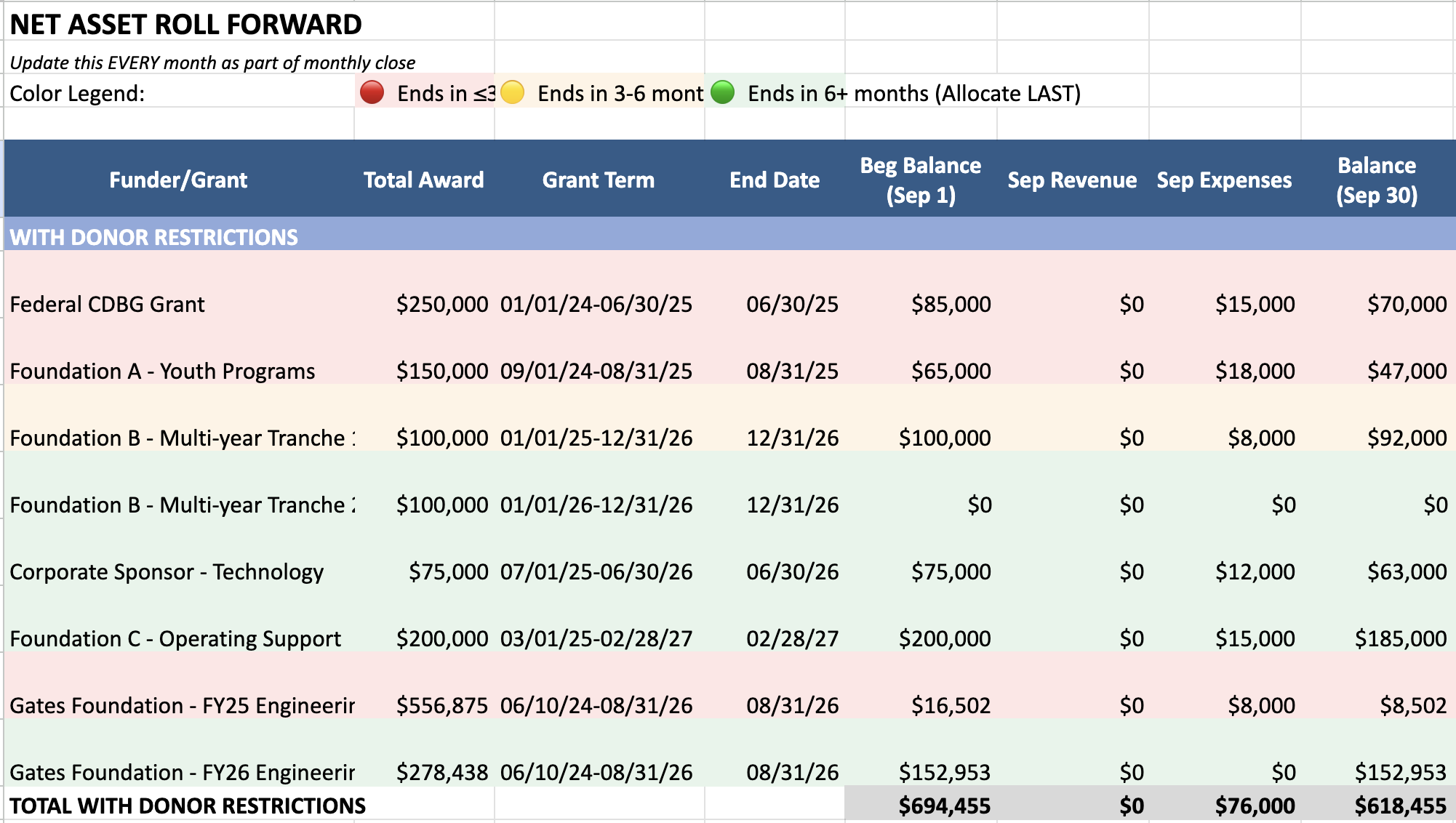Screen dimensions: 1456x823
Task: Select the Color Legend label cell
Action: point(77,93)
